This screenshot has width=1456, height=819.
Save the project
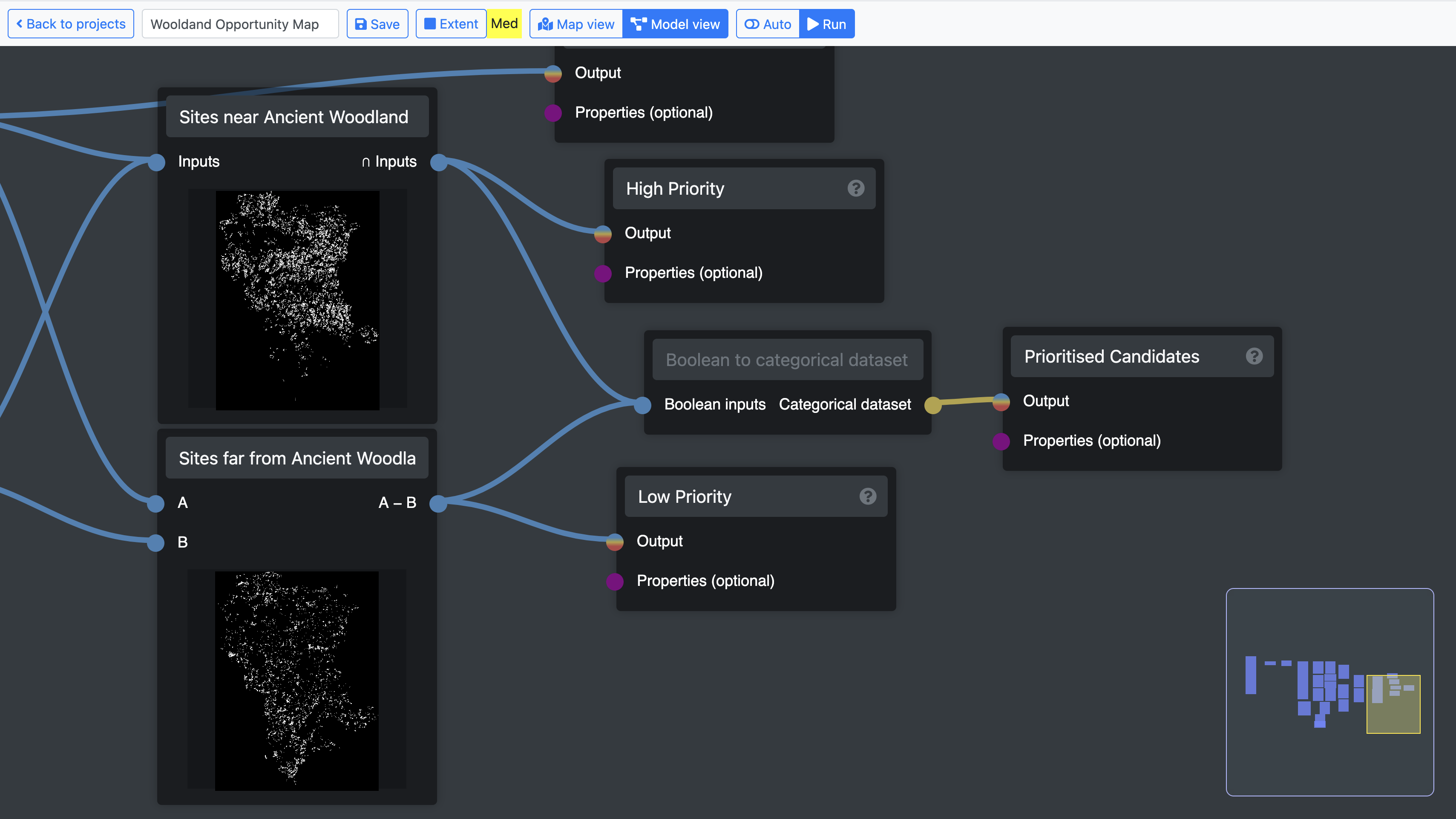[377, 24]
